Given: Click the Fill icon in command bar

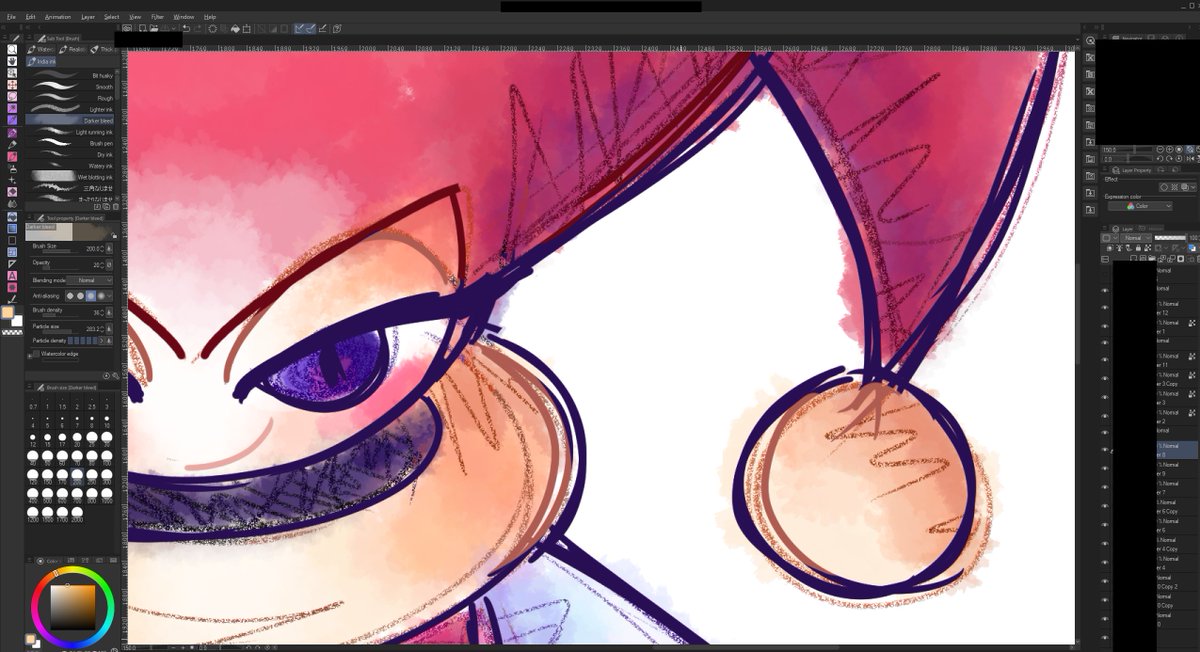Looking at the screenshot, I should pyautogui.click(x=235, y=28).
